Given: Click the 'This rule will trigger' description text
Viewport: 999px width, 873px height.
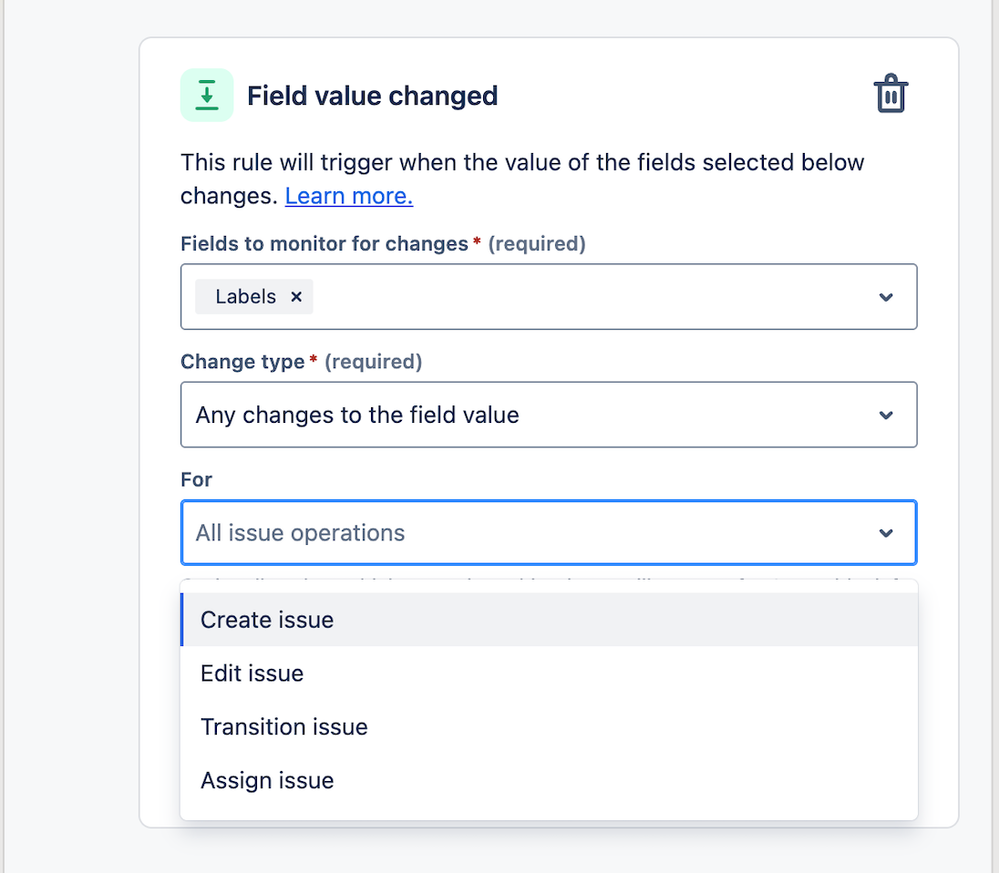Looking at the screenshot, I should (x=522, y=163).
